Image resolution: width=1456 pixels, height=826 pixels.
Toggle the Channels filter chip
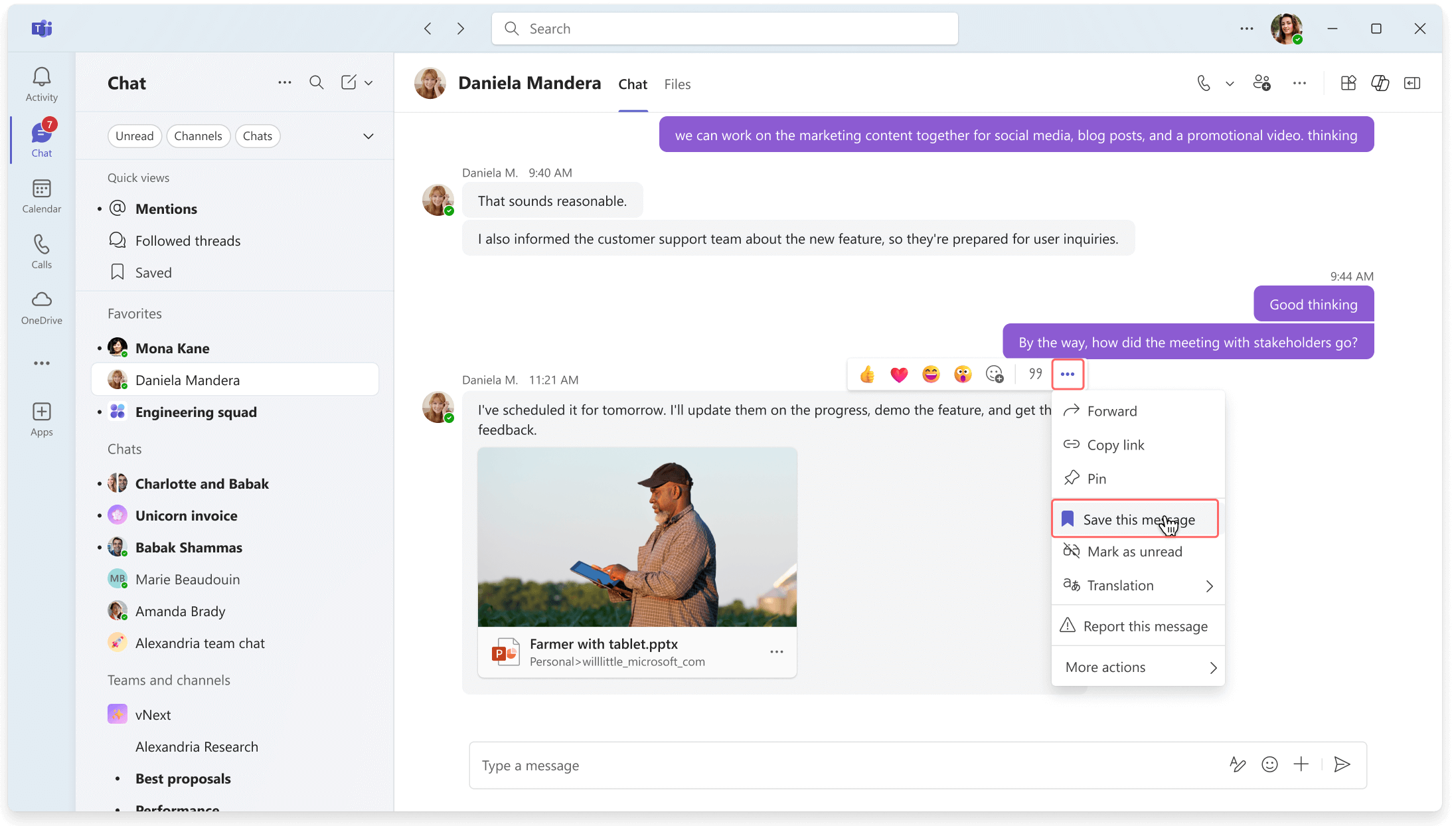tap(198, 136)
